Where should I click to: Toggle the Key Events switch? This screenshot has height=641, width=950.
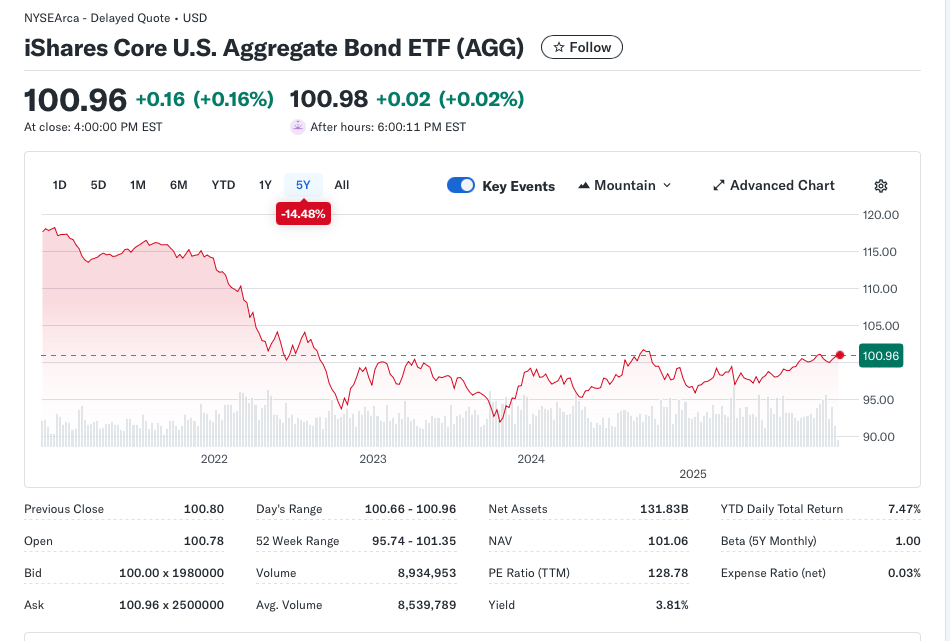[461, 185]
